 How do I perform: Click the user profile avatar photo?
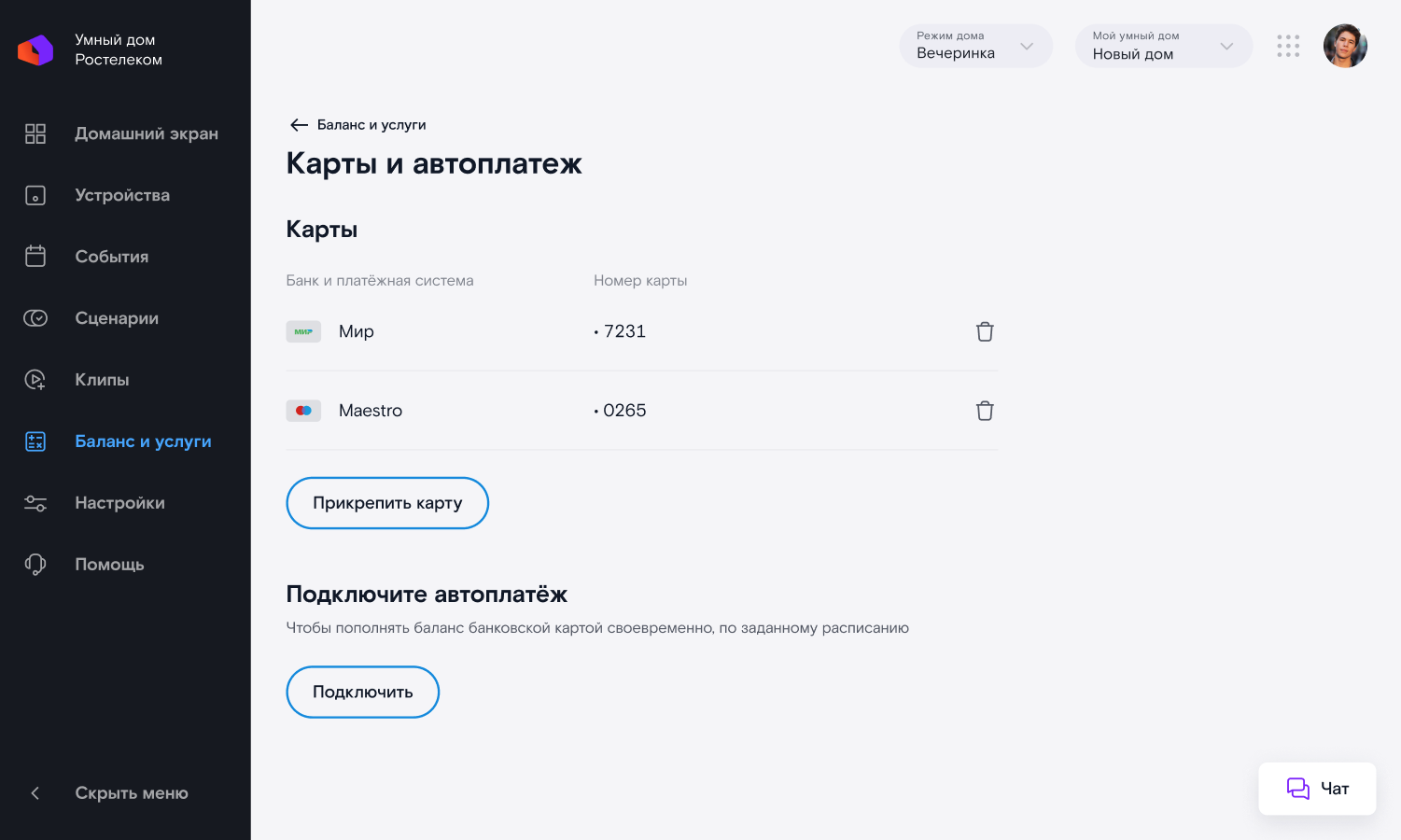pyautogui.click(x=1345, y=46)
